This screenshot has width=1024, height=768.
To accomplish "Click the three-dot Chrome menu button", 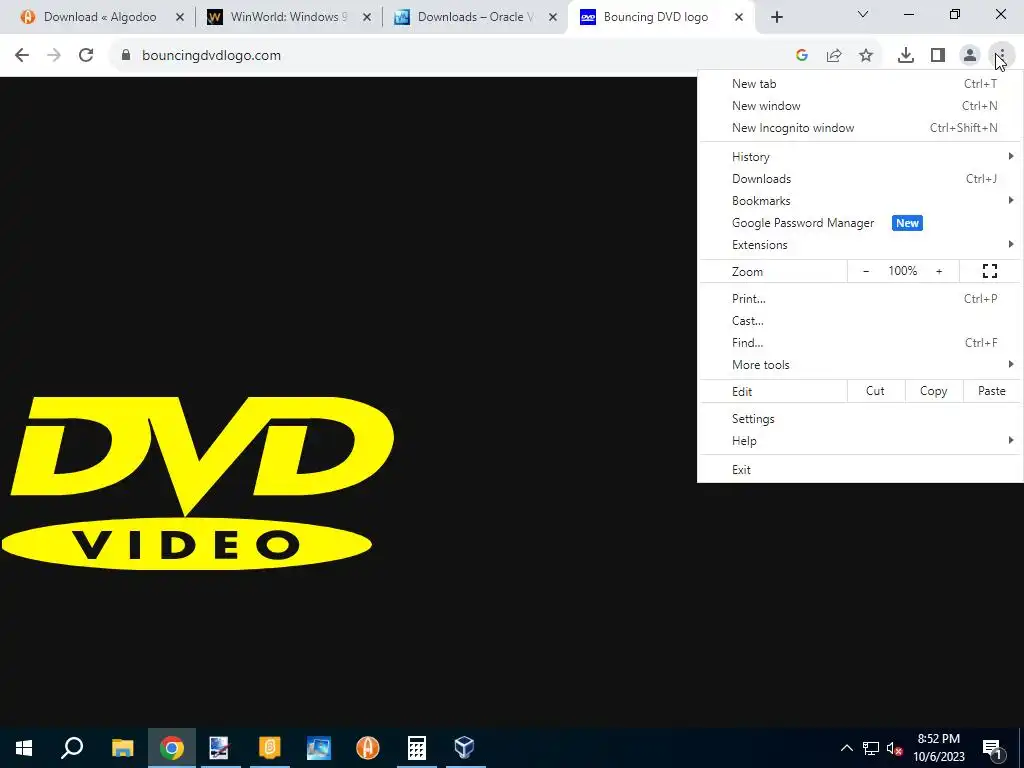I will coord(1001,56).
